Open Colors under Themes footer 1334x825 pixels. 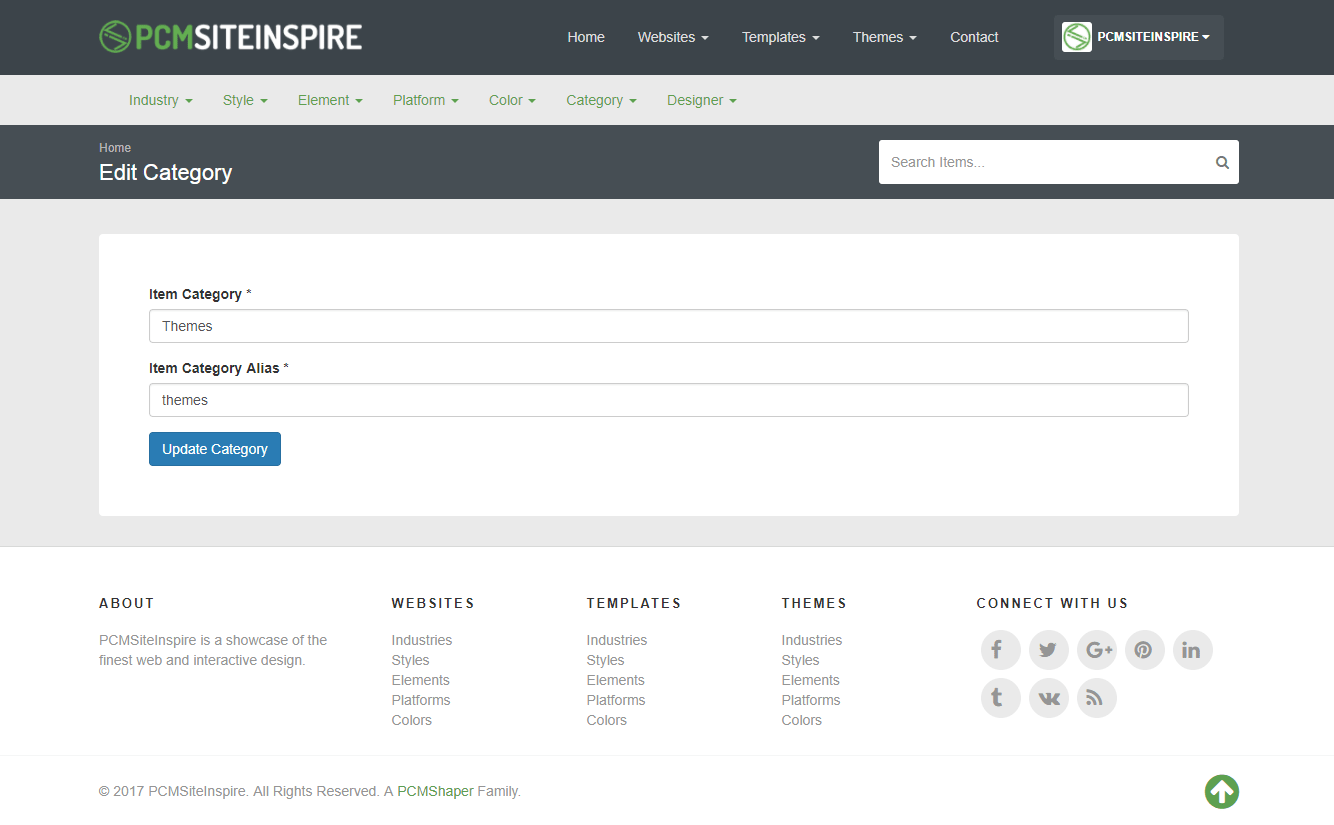802,720
